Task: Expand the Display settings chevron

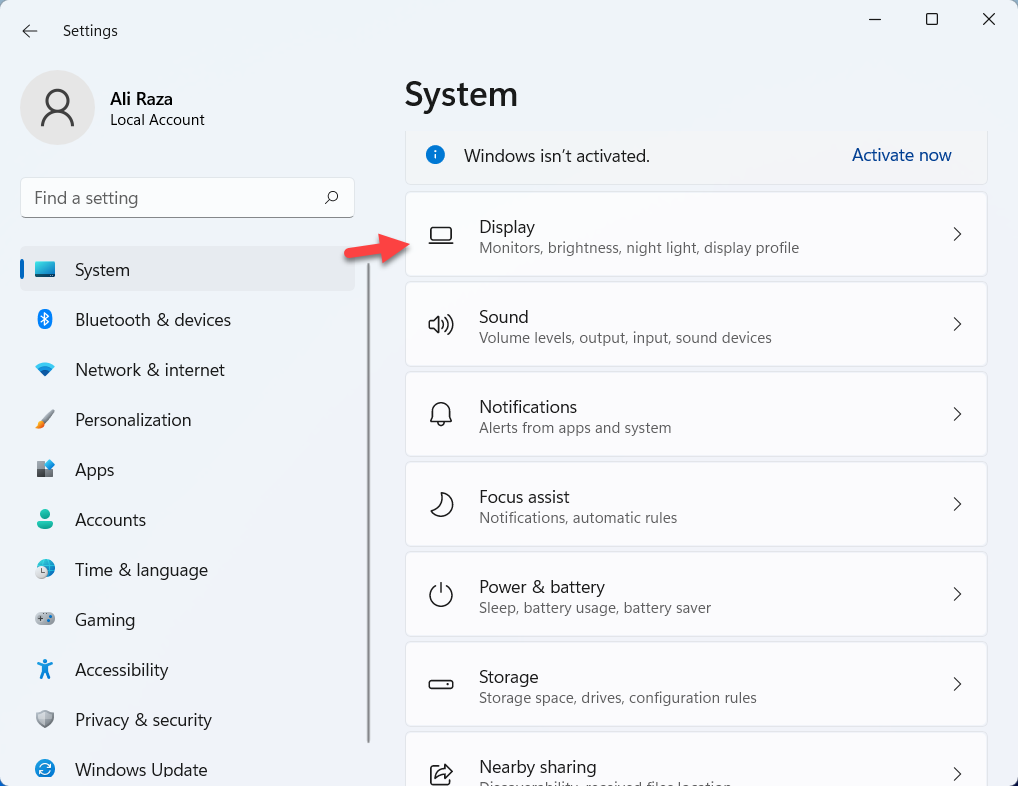Action: coord(957,235)
